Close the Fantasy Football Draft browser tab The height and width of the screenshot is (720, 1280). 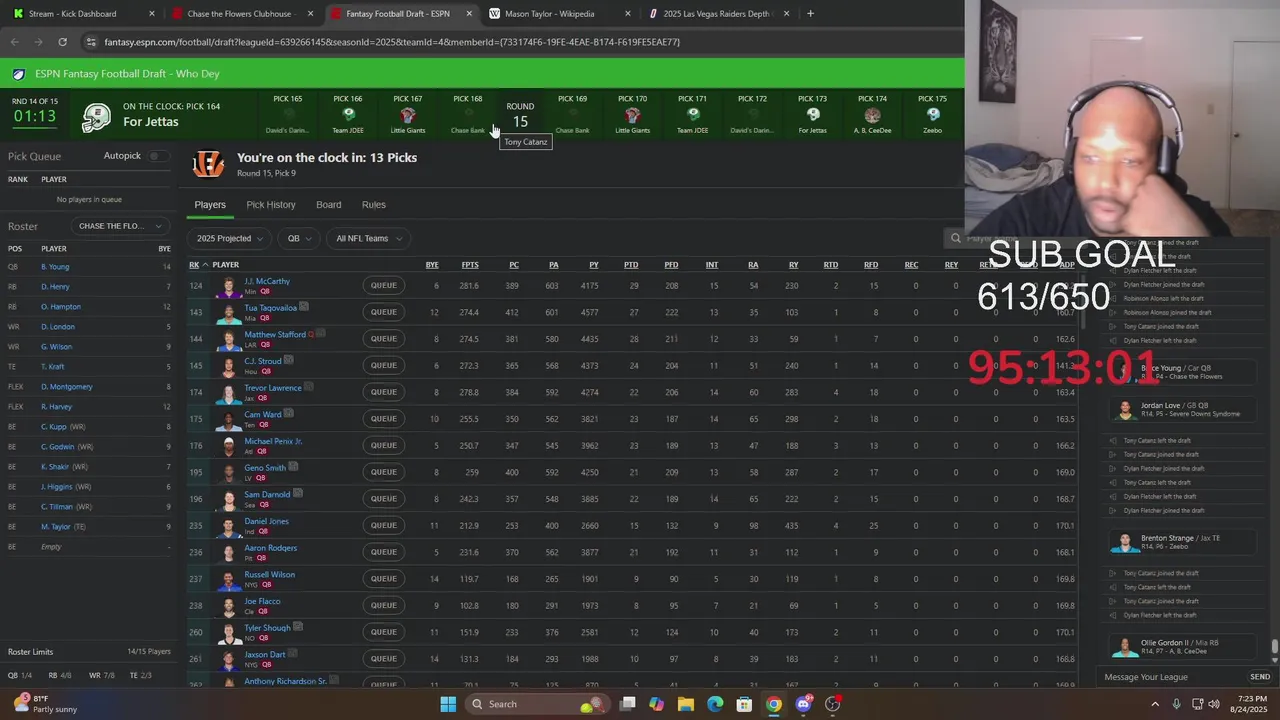(x=469, y=14)
